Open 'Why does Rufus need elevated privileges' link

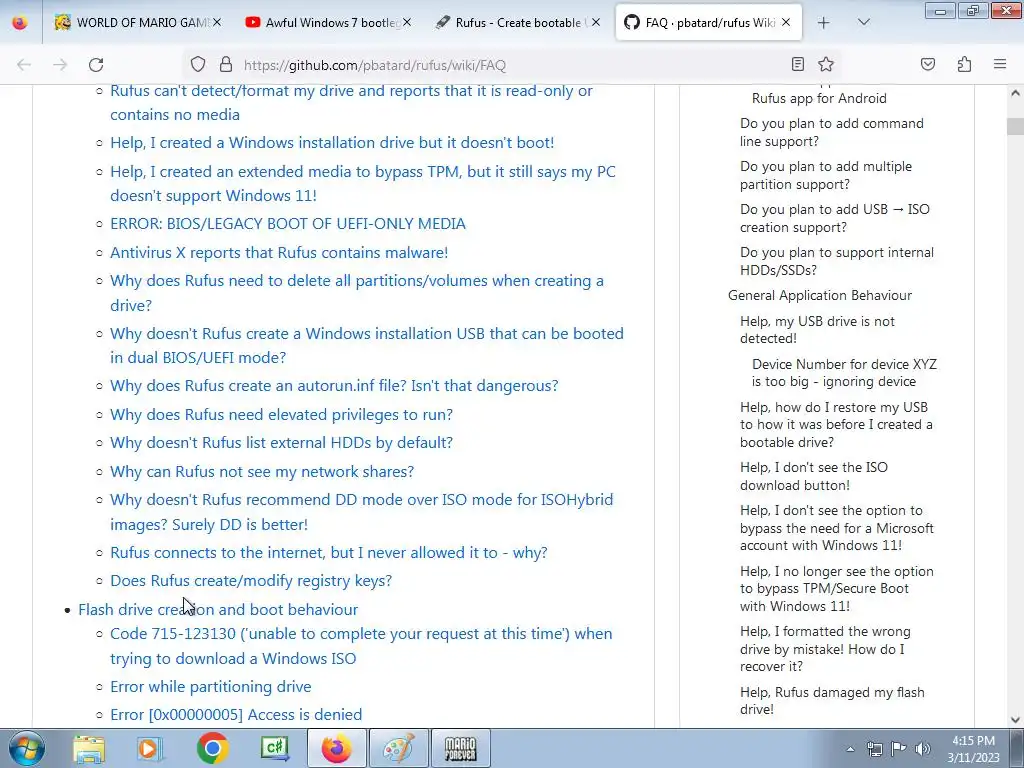[281, 414]
